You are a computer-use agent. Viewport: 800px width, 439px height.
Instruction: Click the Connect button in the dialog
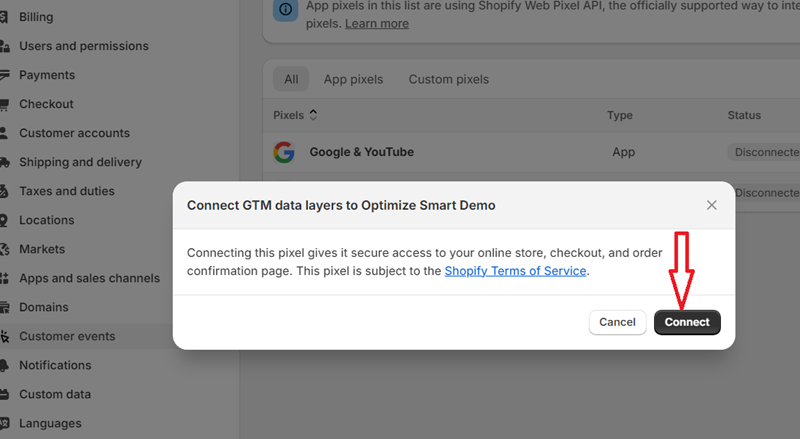pyautogui.click(x=687, y=322)
